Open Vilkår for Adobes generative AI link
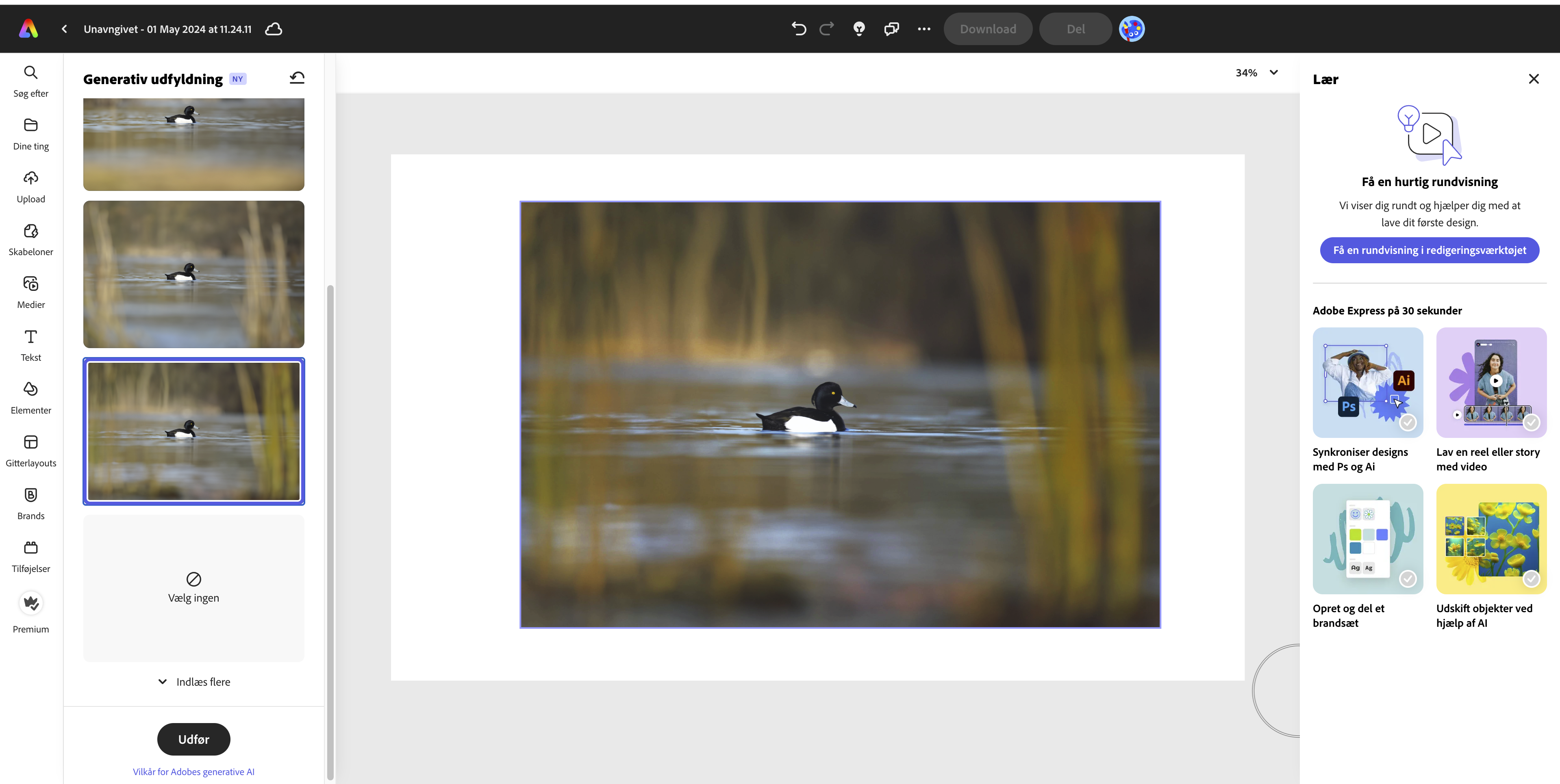This screenshot has height=784, width=1560. click(x=194, y=772)
